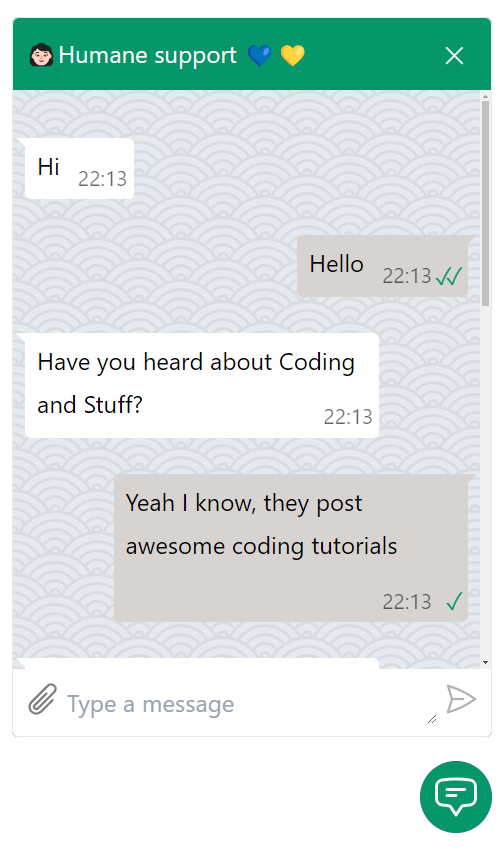Click the chat scrollbar thumb
The height and width of the screenshot is (849, 504).
pyautogui.click(x=486, y=203)
